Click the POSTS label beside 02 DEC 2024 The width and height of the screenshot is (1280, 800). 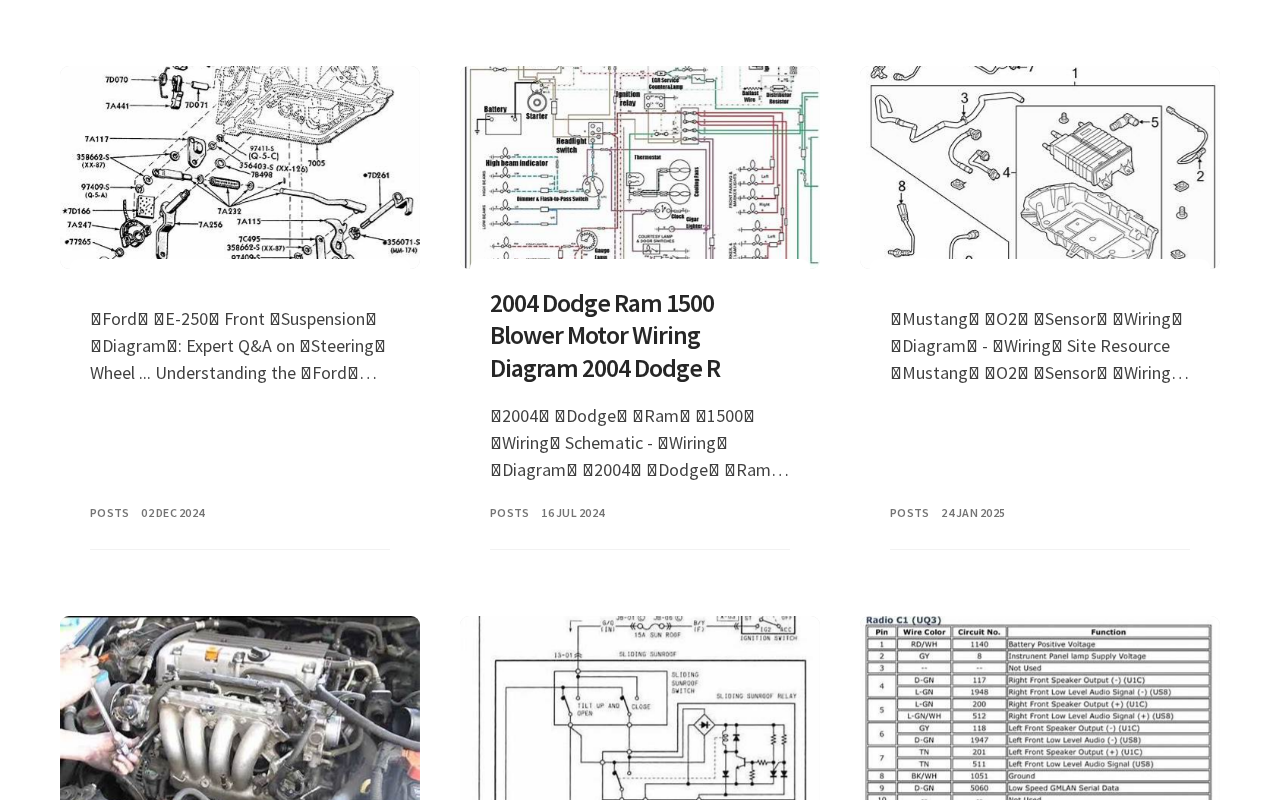click(x=109, y=512)
